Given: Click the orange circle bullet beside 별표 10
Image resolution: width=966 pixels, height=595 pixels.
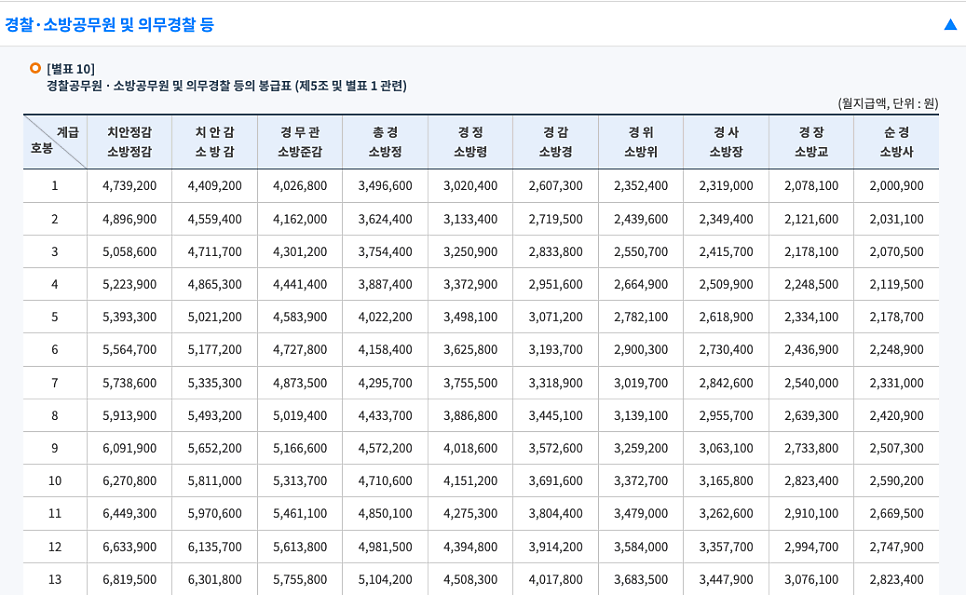Looking at the screenshot, I should tap(35, 68).
